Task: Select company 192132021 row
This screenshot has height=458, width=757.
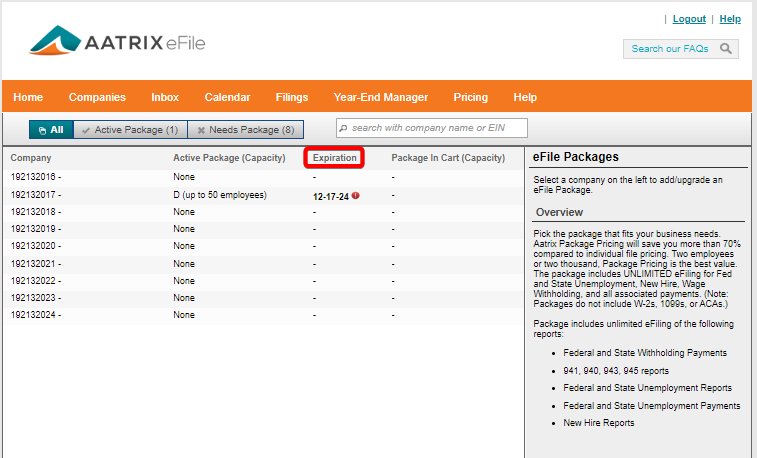Action: point(264,264)
